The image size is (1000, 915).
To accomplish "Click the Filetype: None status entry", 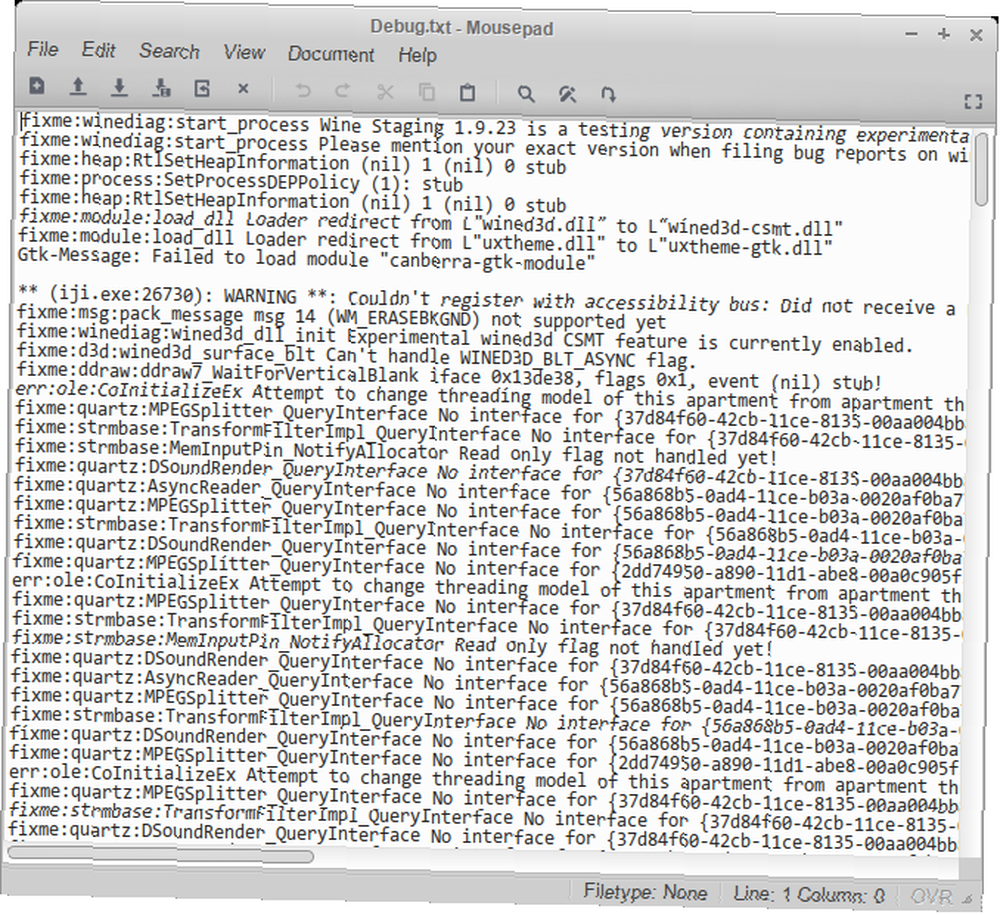I will (645, 892).
